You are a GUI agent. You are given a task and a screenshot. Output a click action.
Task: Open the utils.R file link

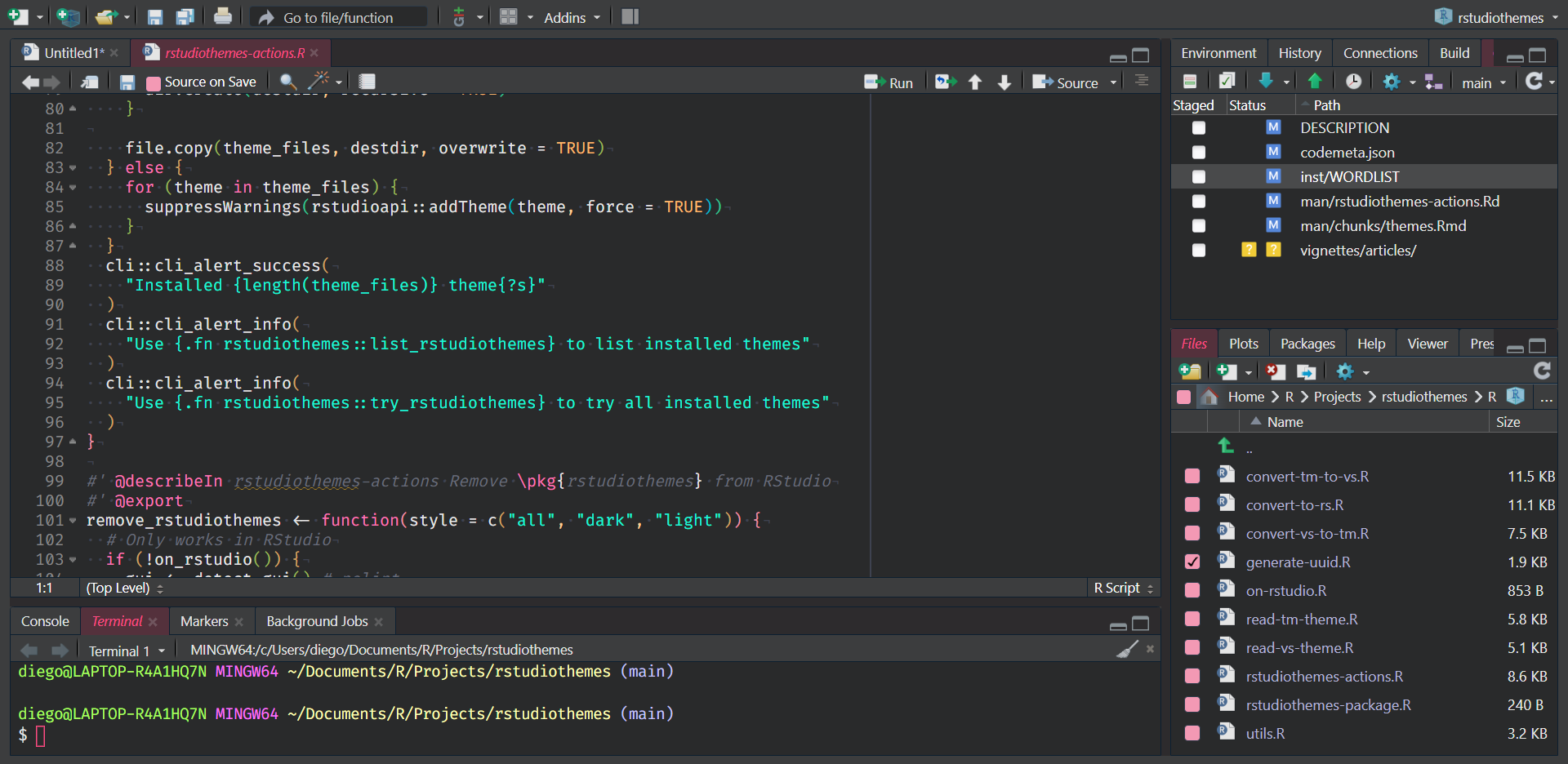(1265, 734)
